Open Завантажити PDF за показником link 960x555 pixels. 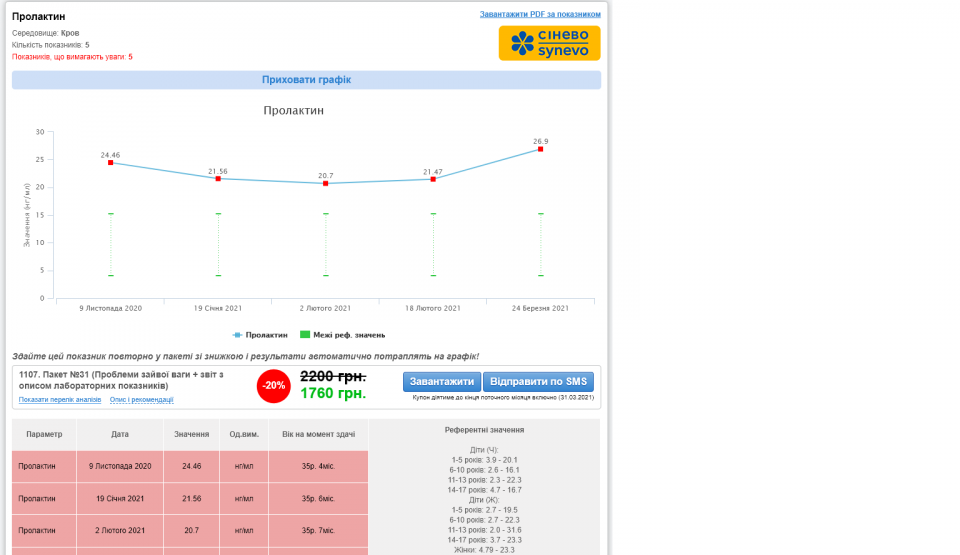tap(540, 15)
